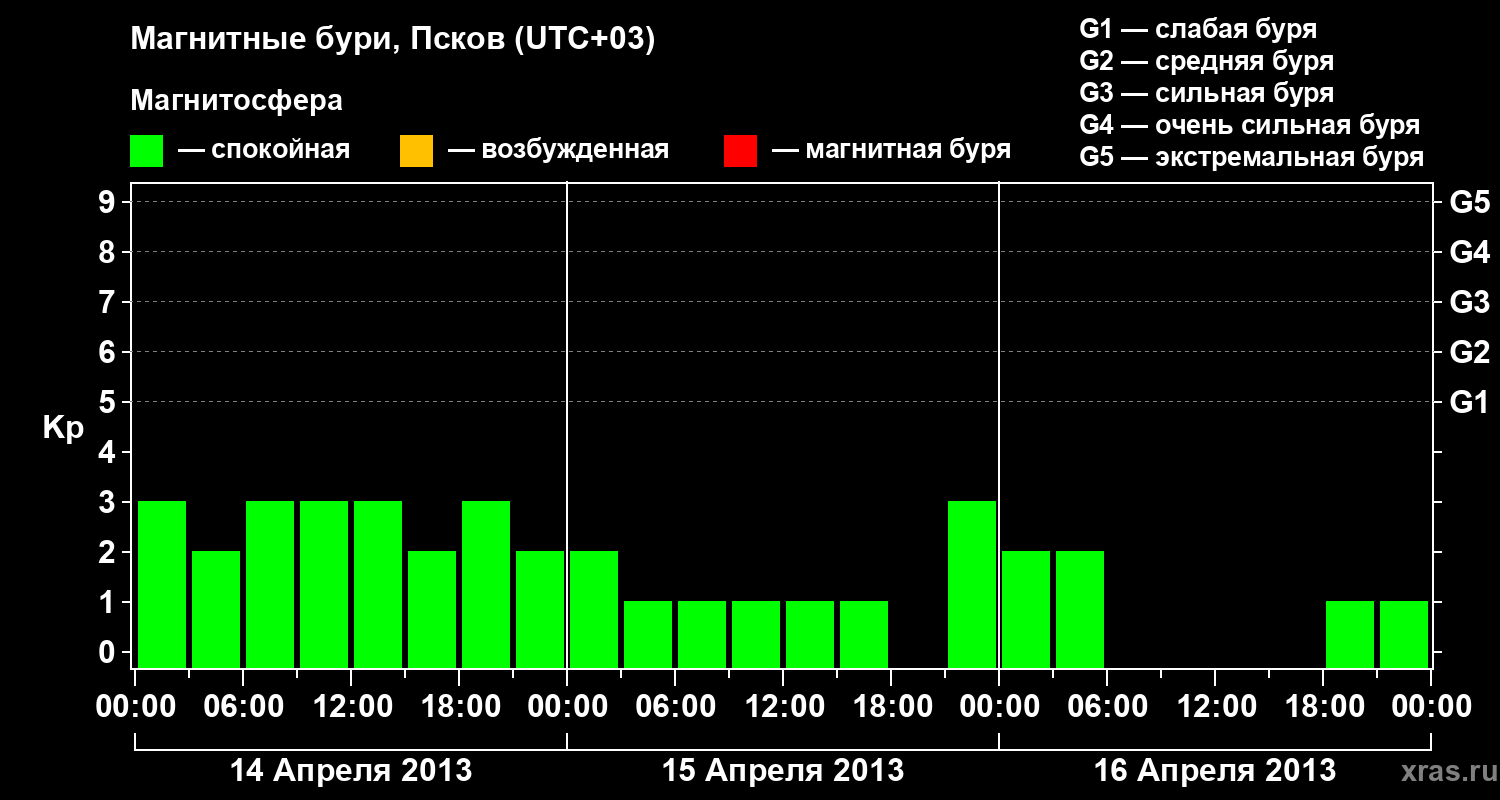1500x800 pixels.
Task: Click the '16 Апреля 2013' date label
Action: click(x=1215, y=770)
